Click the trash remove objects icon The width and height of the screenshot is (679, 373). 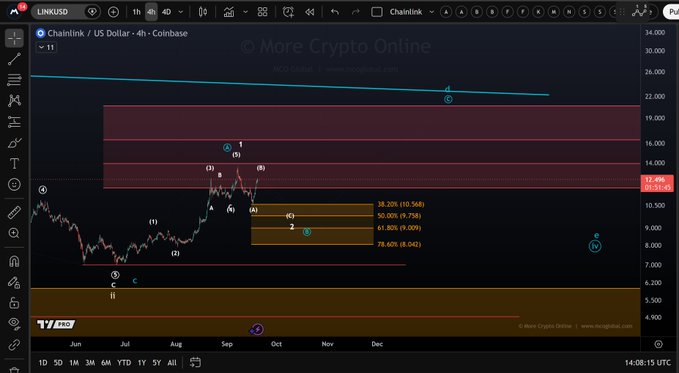[x=14, y=370]
